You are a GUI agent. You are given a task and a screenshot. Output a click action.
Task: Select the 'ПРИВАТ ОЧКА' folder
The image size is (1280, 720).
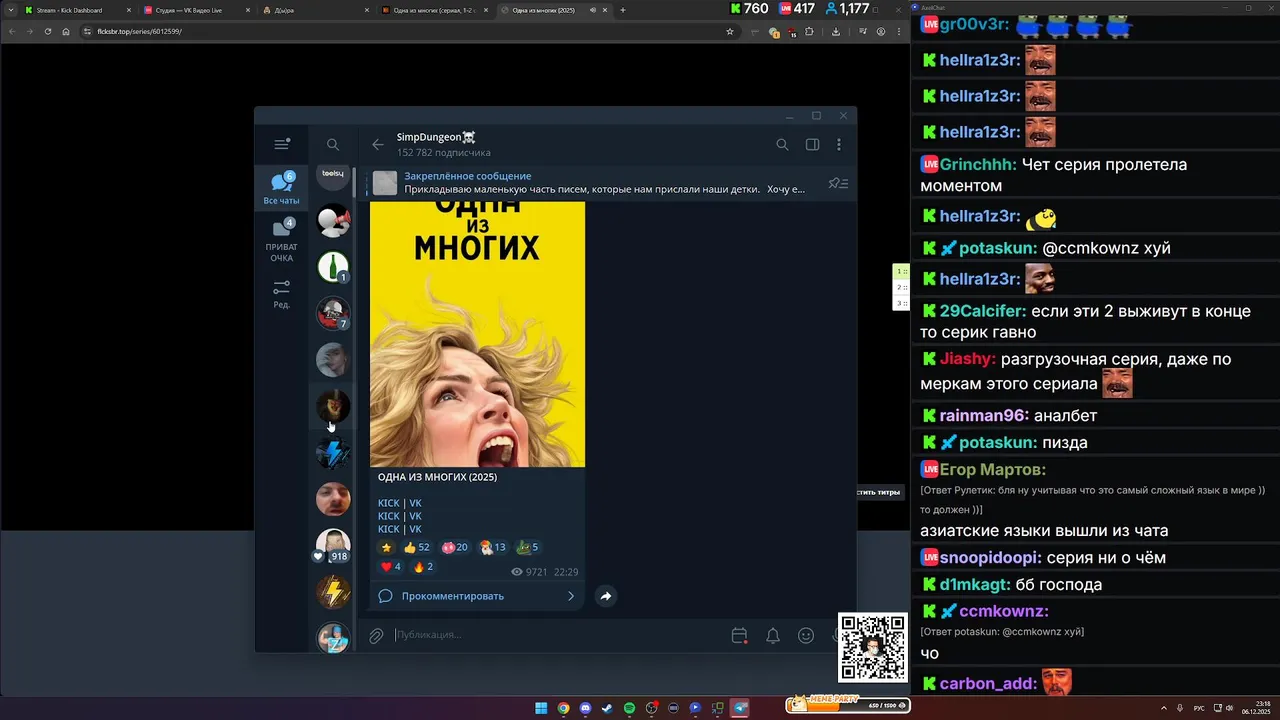coord(281,240)
